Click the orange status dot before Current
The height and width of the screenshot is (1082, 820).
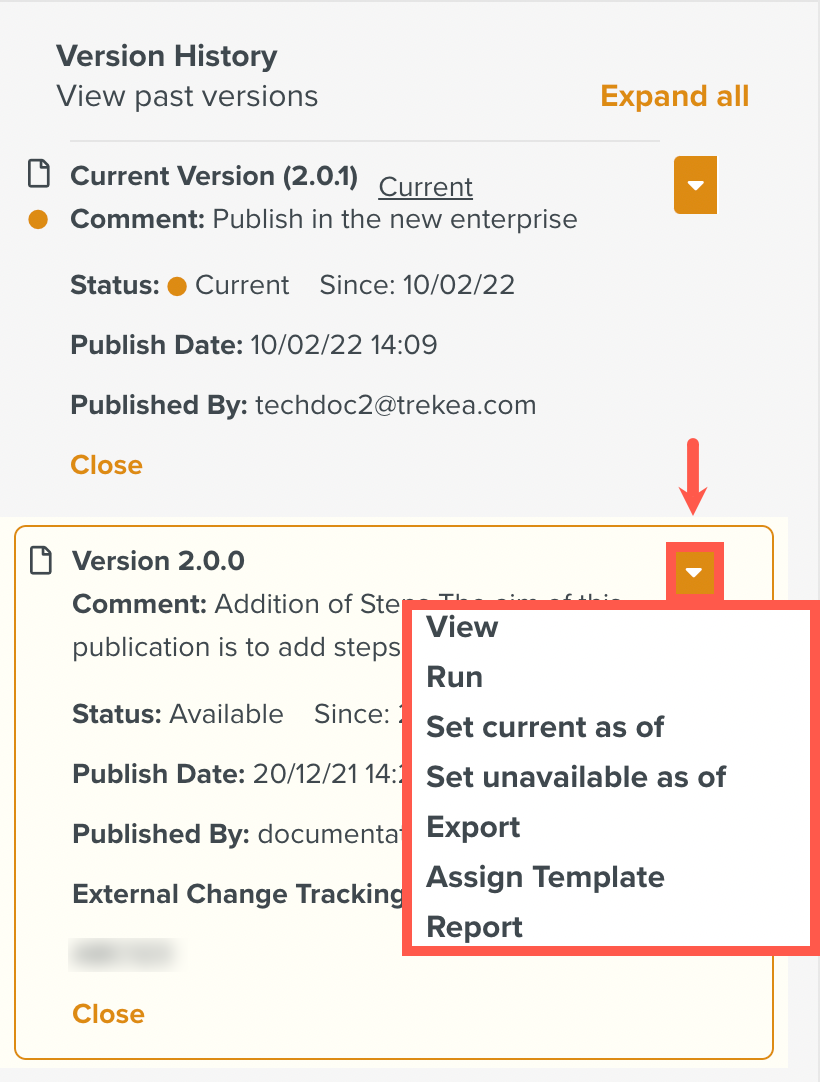pos(177,286)
